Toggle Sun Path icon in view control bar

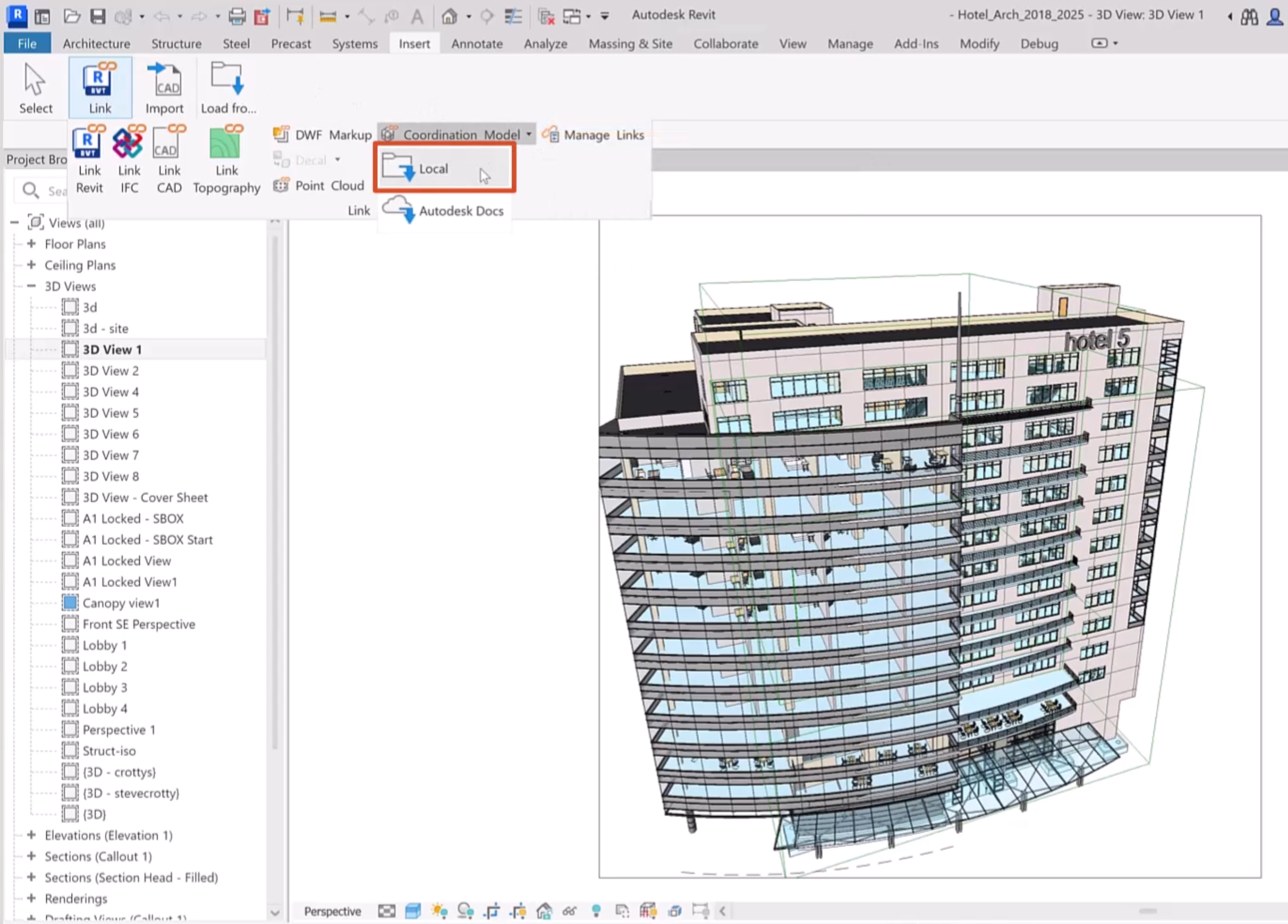(439, 911)
